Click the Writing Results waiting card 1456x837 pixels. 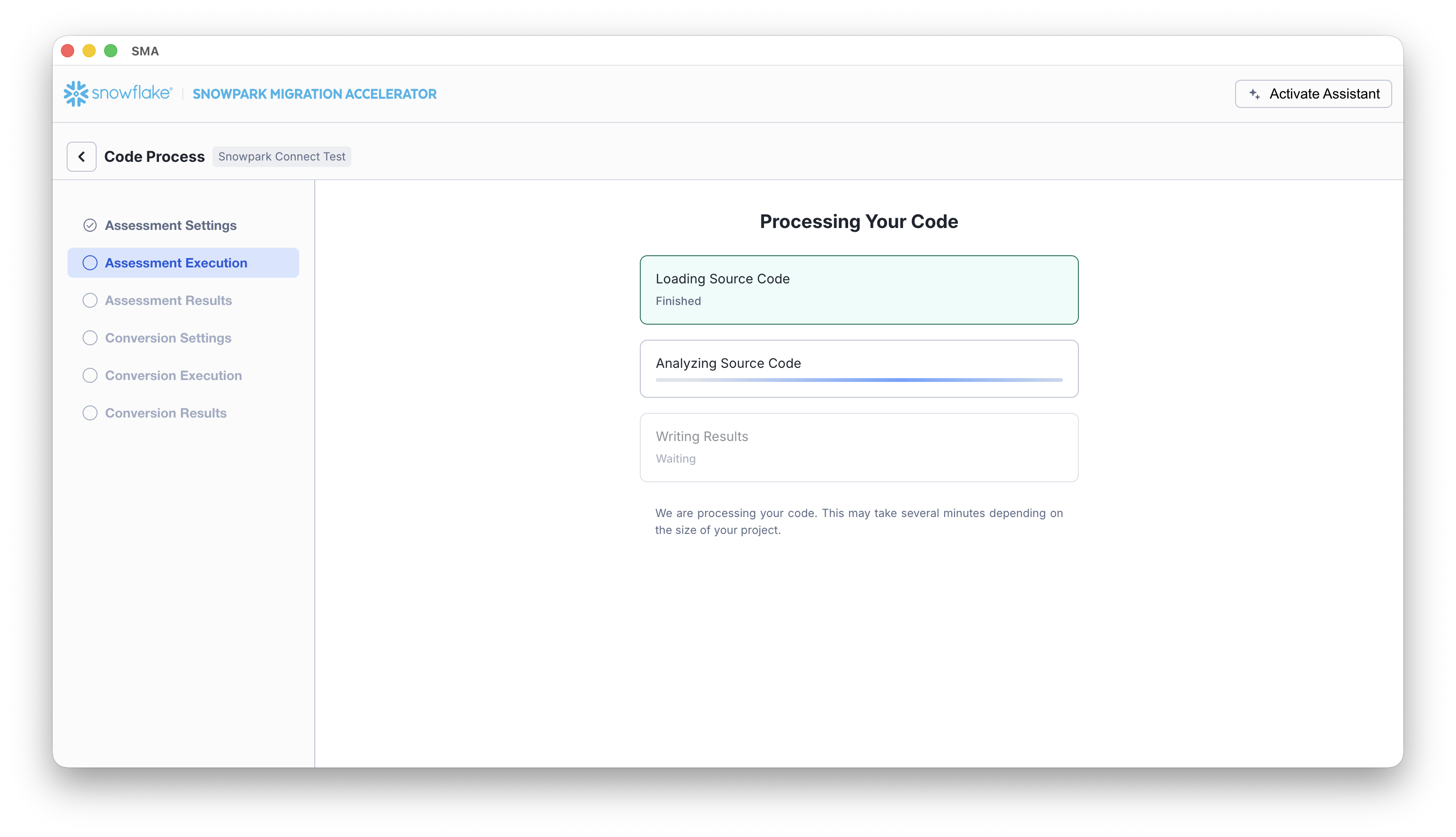point(858,447)
